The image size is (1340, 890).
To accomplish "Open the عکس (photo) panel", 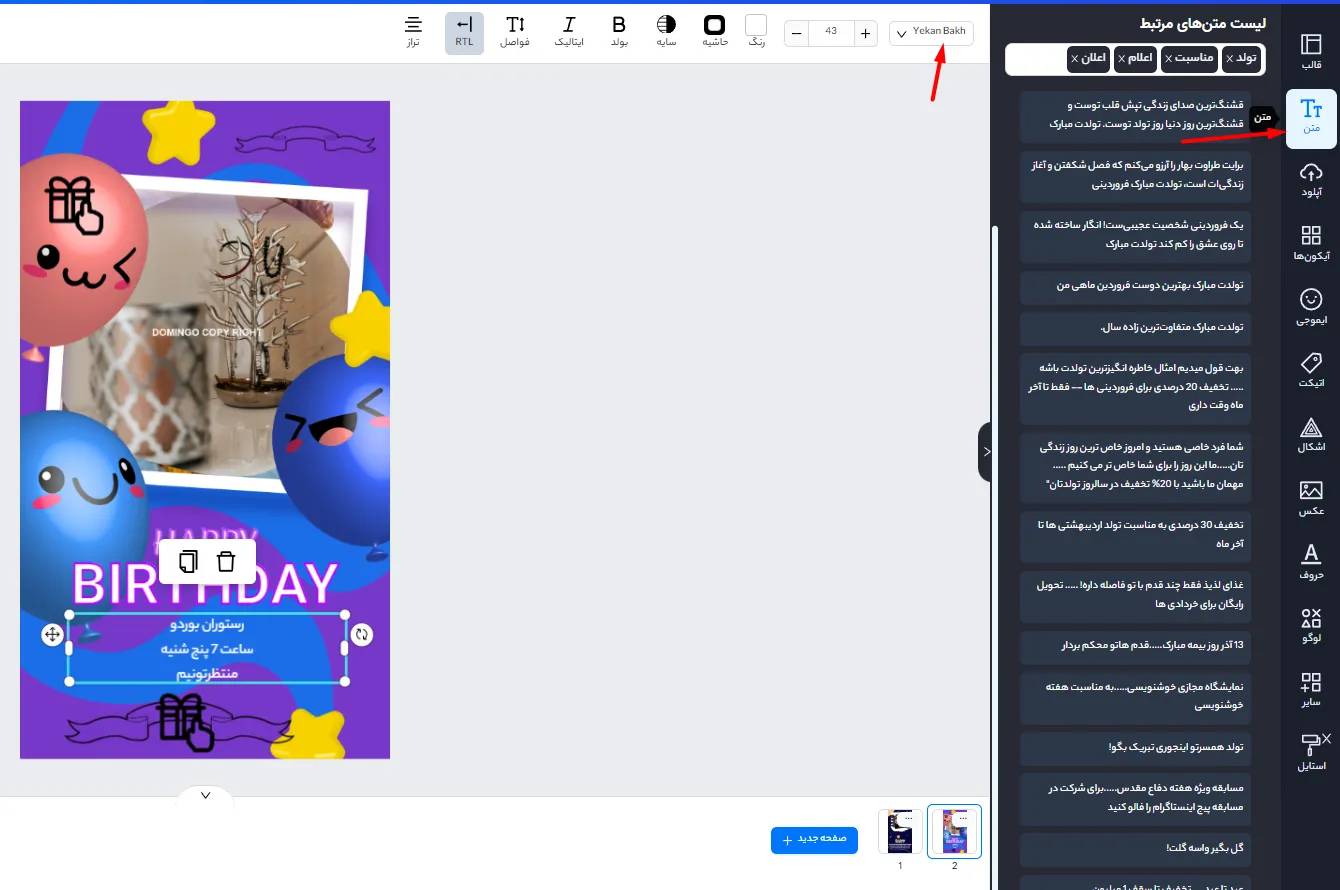I will 1310,498.
